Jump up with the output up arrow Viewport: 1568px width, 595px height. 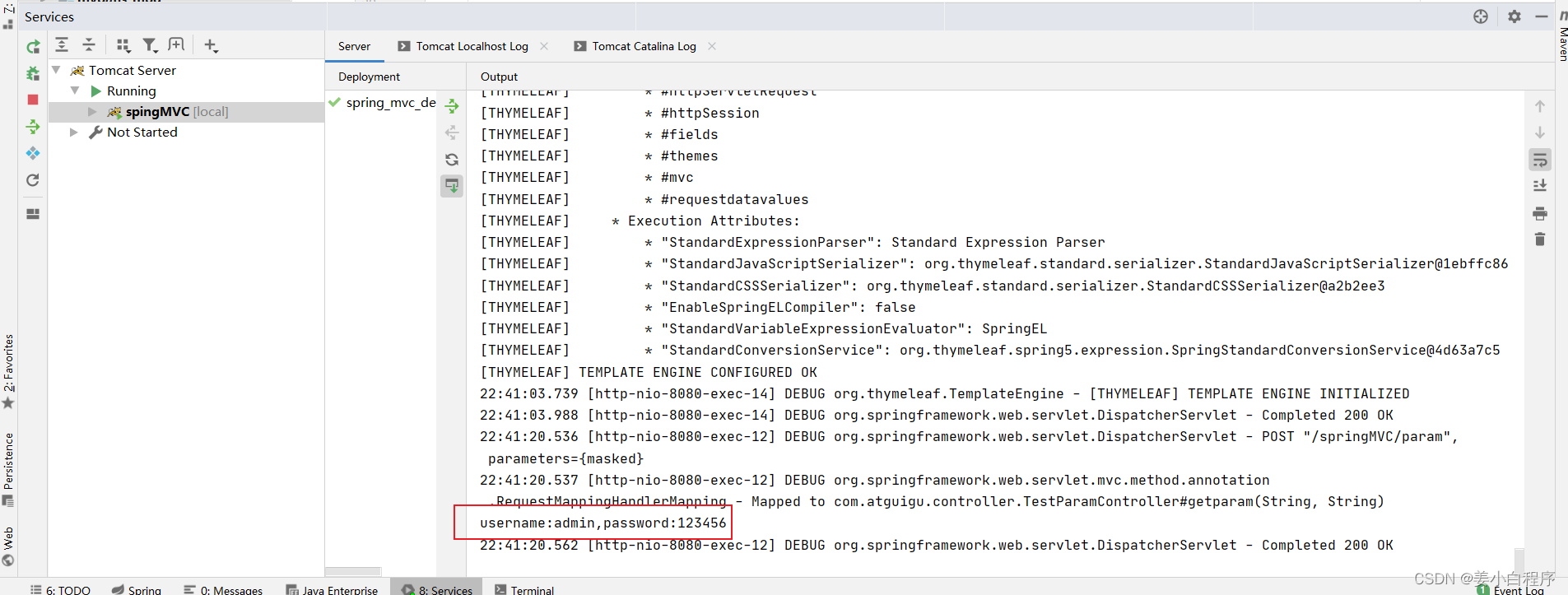point(1540,106)
